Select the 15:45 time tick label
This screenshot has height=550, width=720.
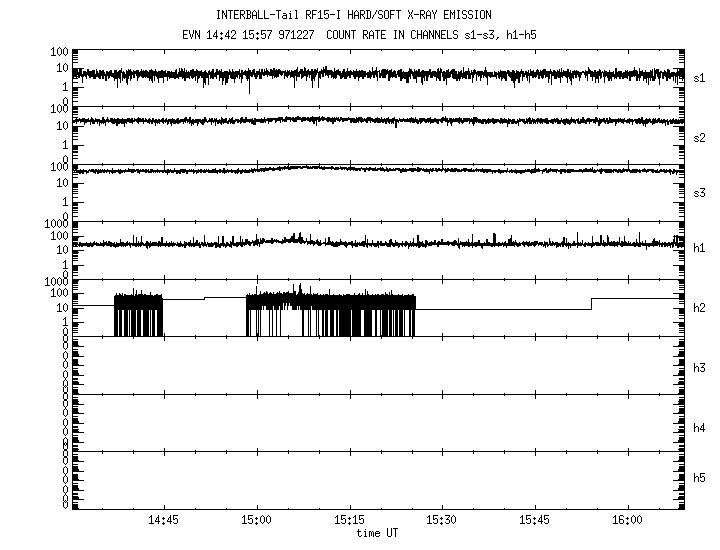[535, 521]
